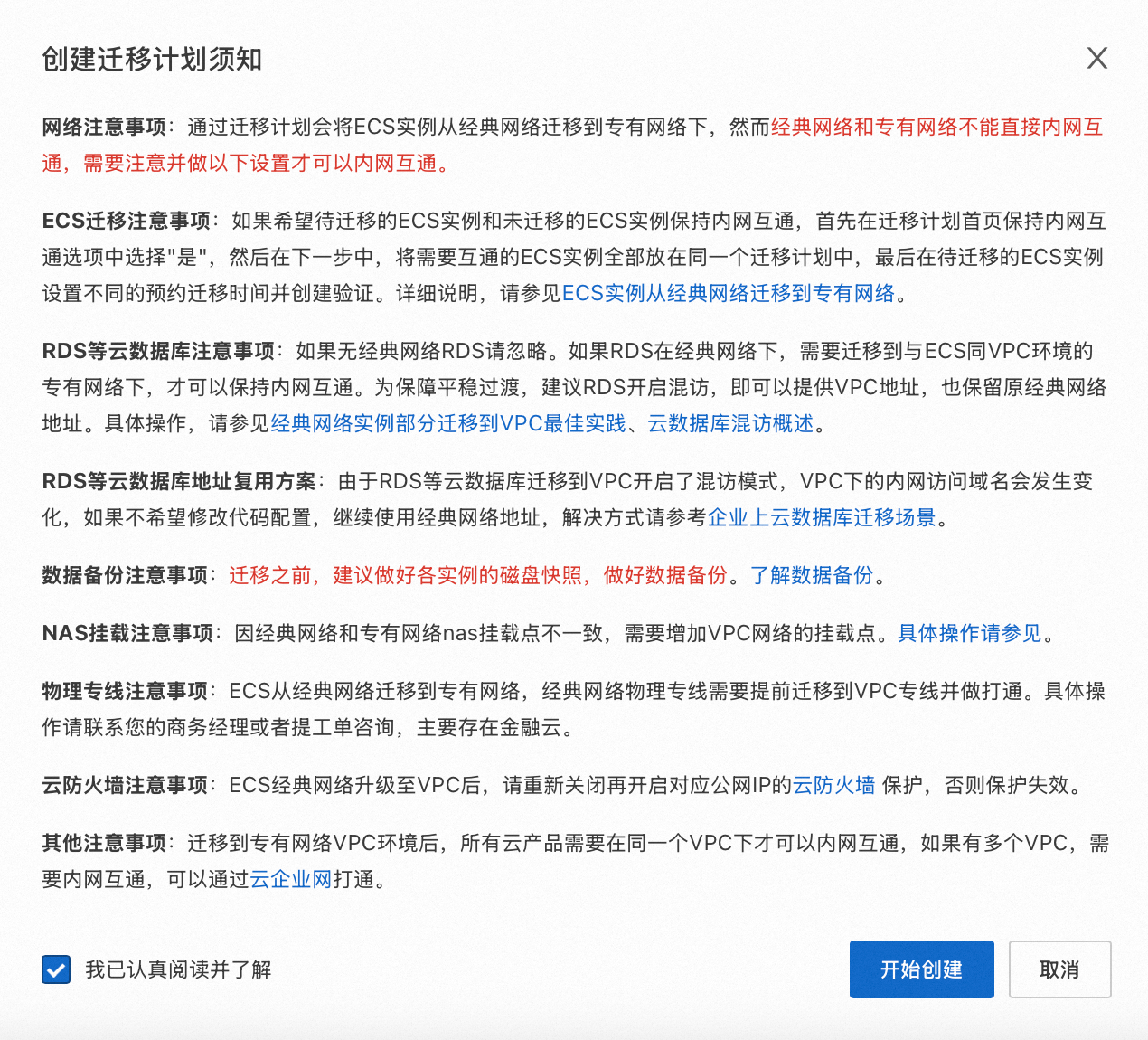The height and width of the screenshot is (1040, 1148).
Task: Click the 物理专线注意事项 heading
Action: point(125,691)
